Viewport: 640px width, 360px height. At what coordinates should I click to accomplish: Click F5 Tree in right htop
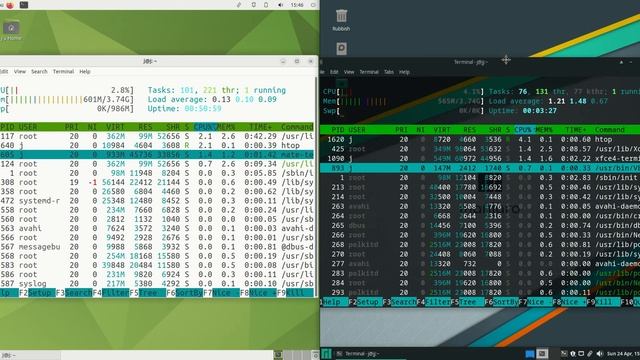(x=467, y=302)
